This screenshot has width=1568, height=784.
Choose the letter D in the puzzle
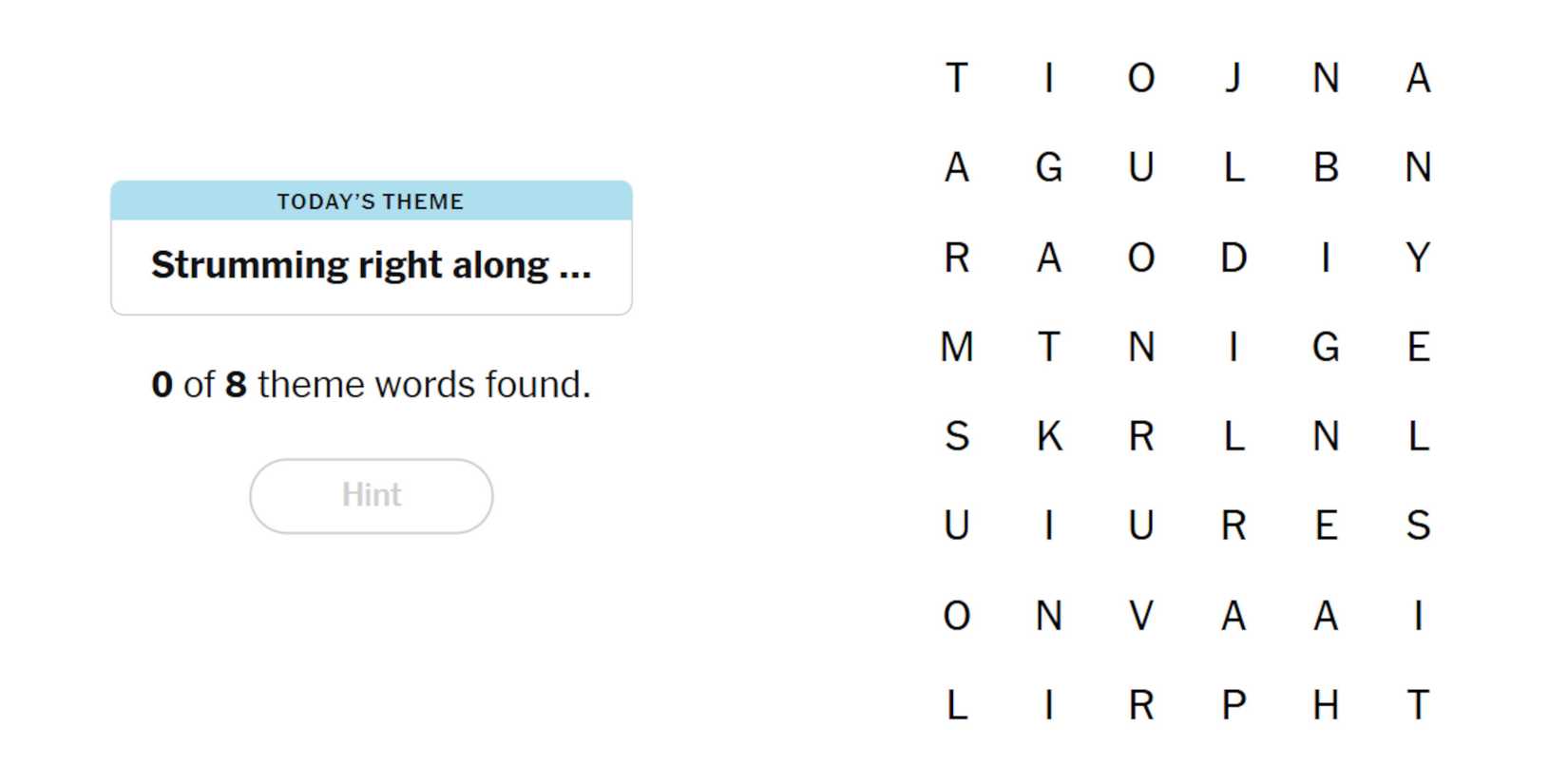[x=1233, y=258]
